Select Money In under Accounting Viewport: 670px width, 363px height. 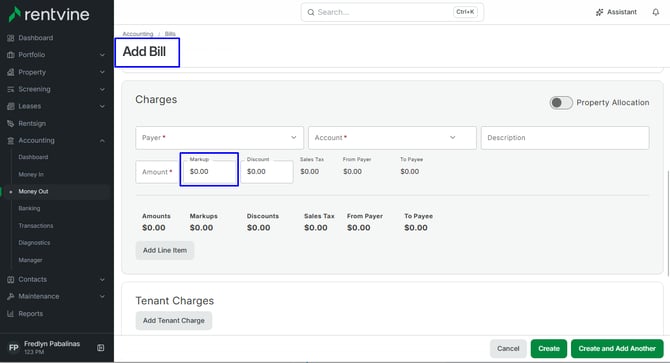(x=31, y=174)
